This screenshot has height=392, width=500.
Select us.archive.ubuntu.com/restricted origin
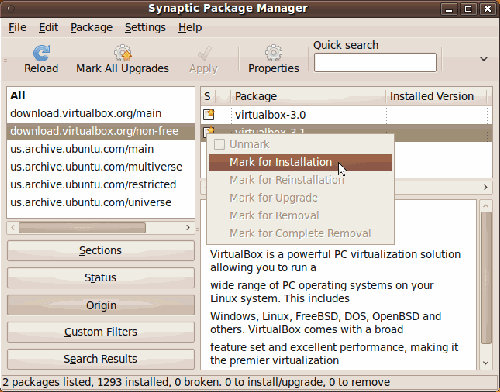click(101, 184)
